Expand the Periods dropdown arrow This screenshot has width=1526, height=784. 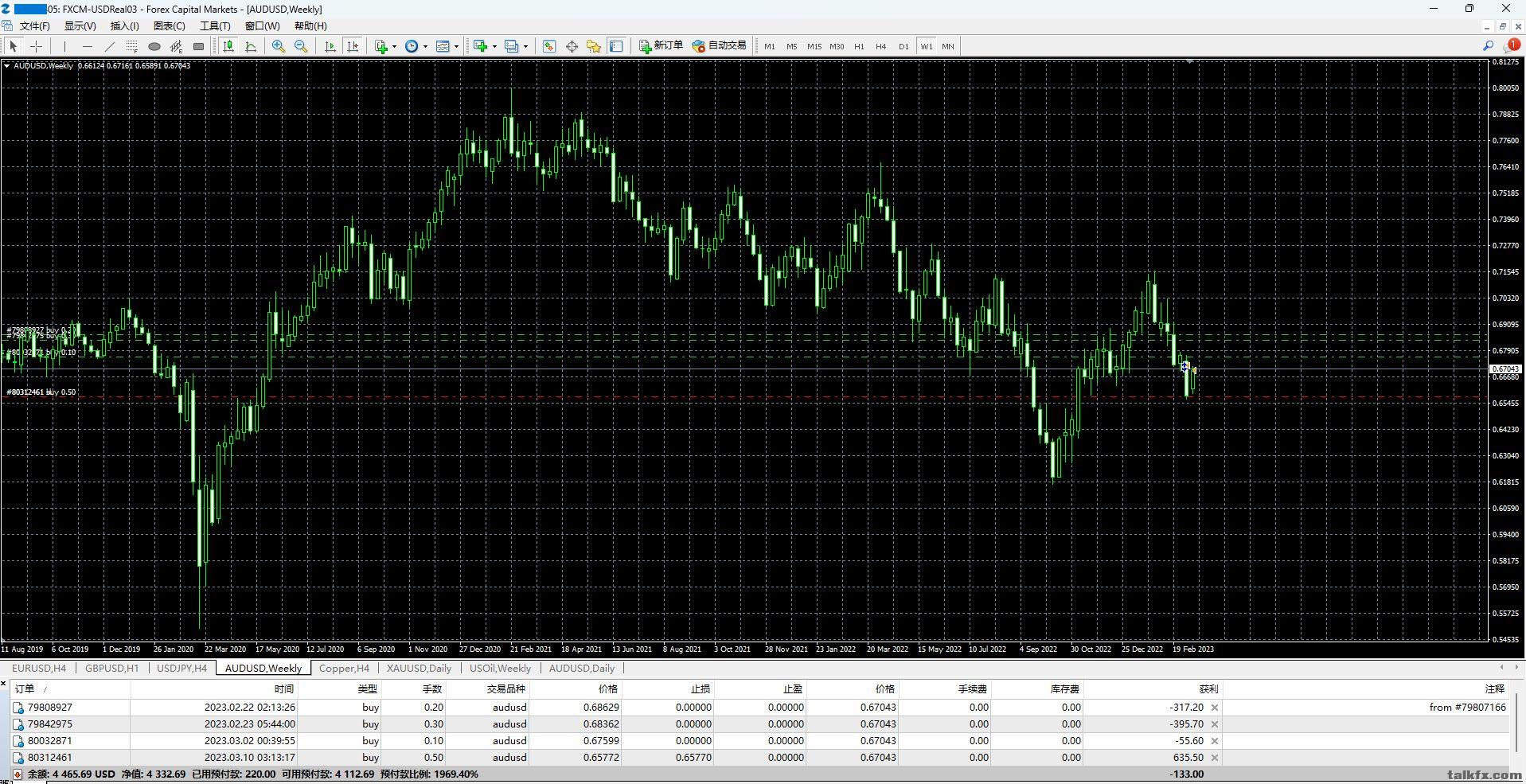point(425,46)
